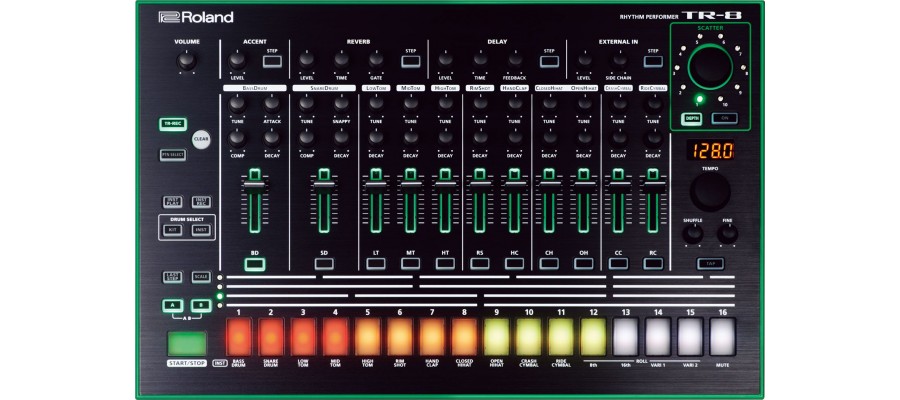Adjust the REVERB LEVEL knob

pyautogui.click(x=307, y=60)
